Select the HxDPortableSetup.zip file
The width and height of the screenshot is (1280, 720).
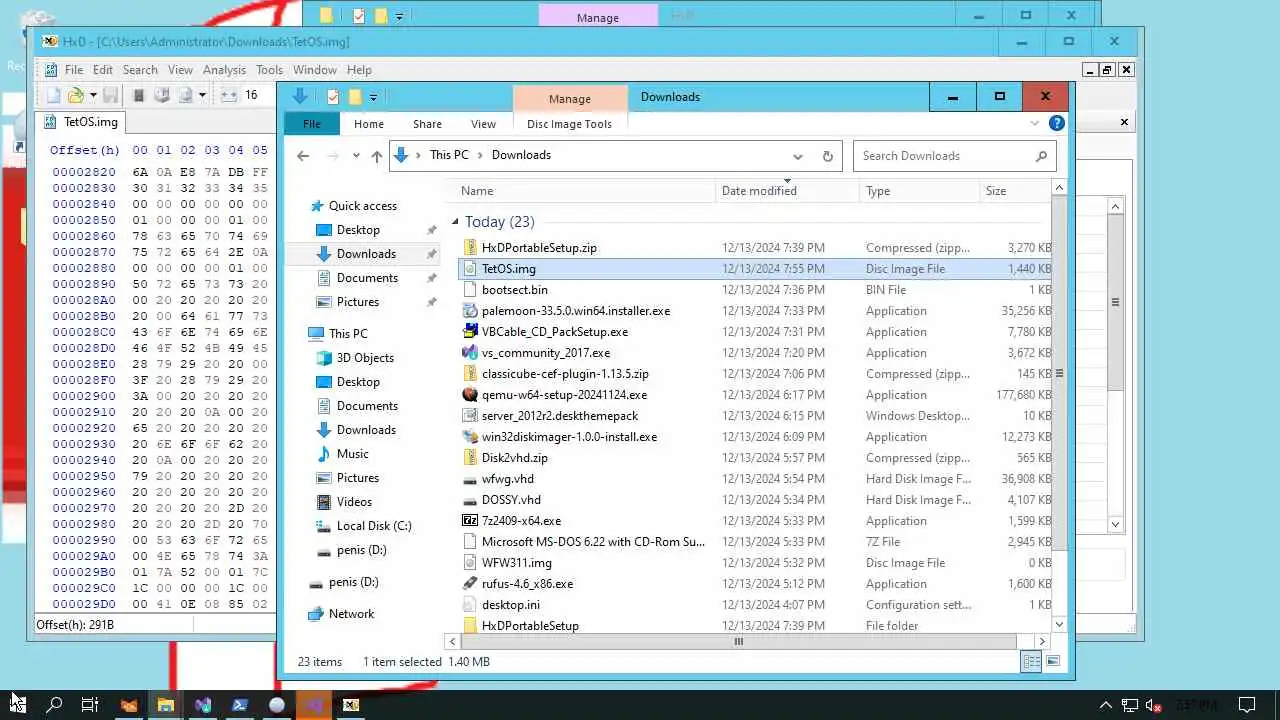(x=539, y=248)
